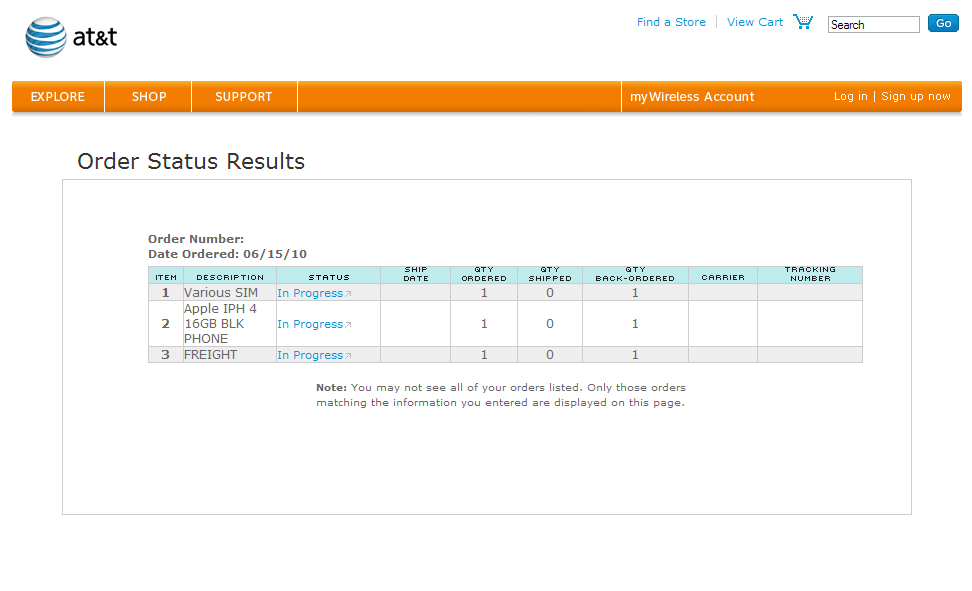Click item number 2 cell
This screenshot has height=591, width=972.
[x=166, y=324]
